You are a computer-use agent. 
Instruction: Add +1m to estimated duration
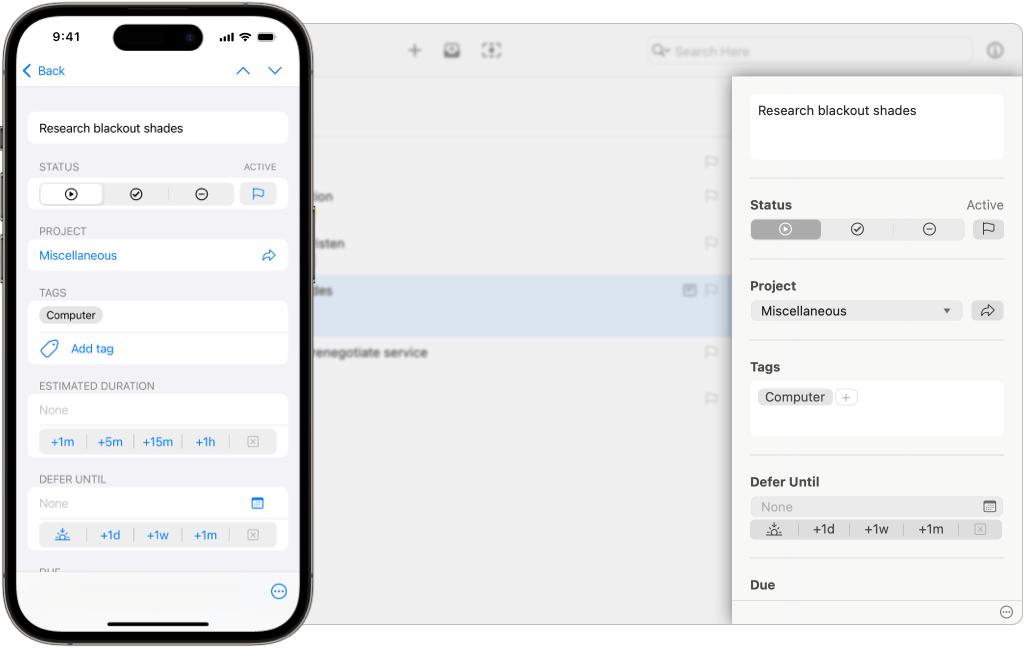click(63, 442)
